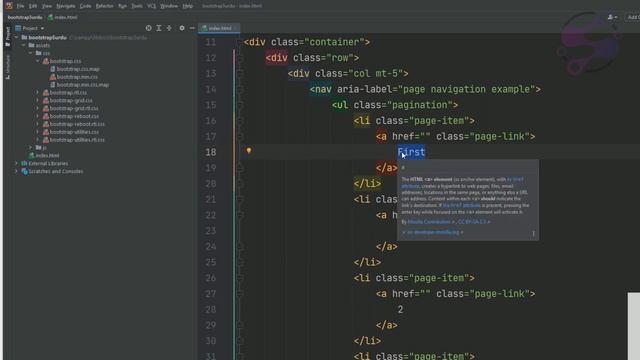This screenshot has width=640, height=360.
Task: Click the Scratches and Consoles icon
Action: [x=24, y=171]
